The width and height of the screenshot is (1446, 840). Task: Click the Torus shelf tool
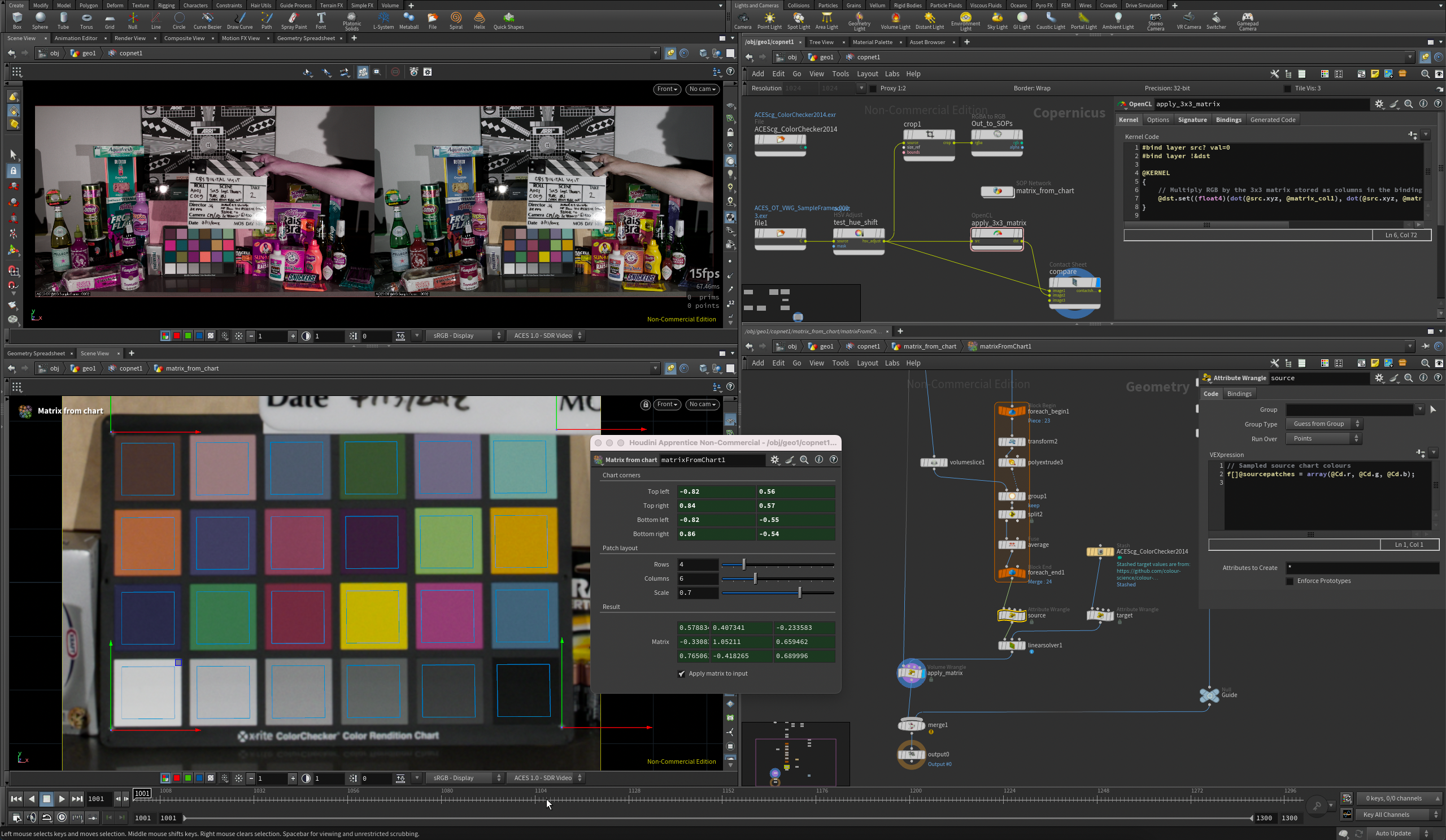[x=86, y=20]
